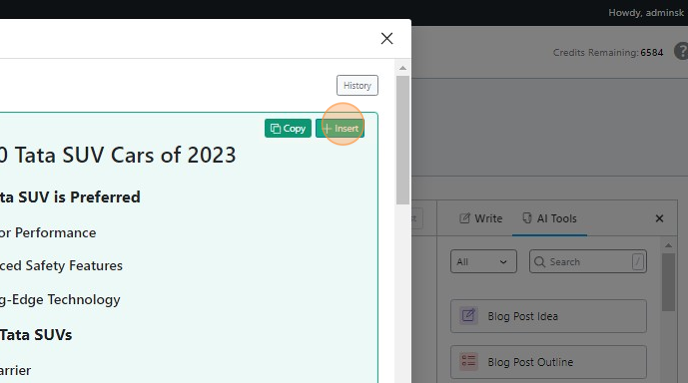Click the Blog Post Outline list icon
688x383 pixels.
pyautogui.click(x=468, y=362)
